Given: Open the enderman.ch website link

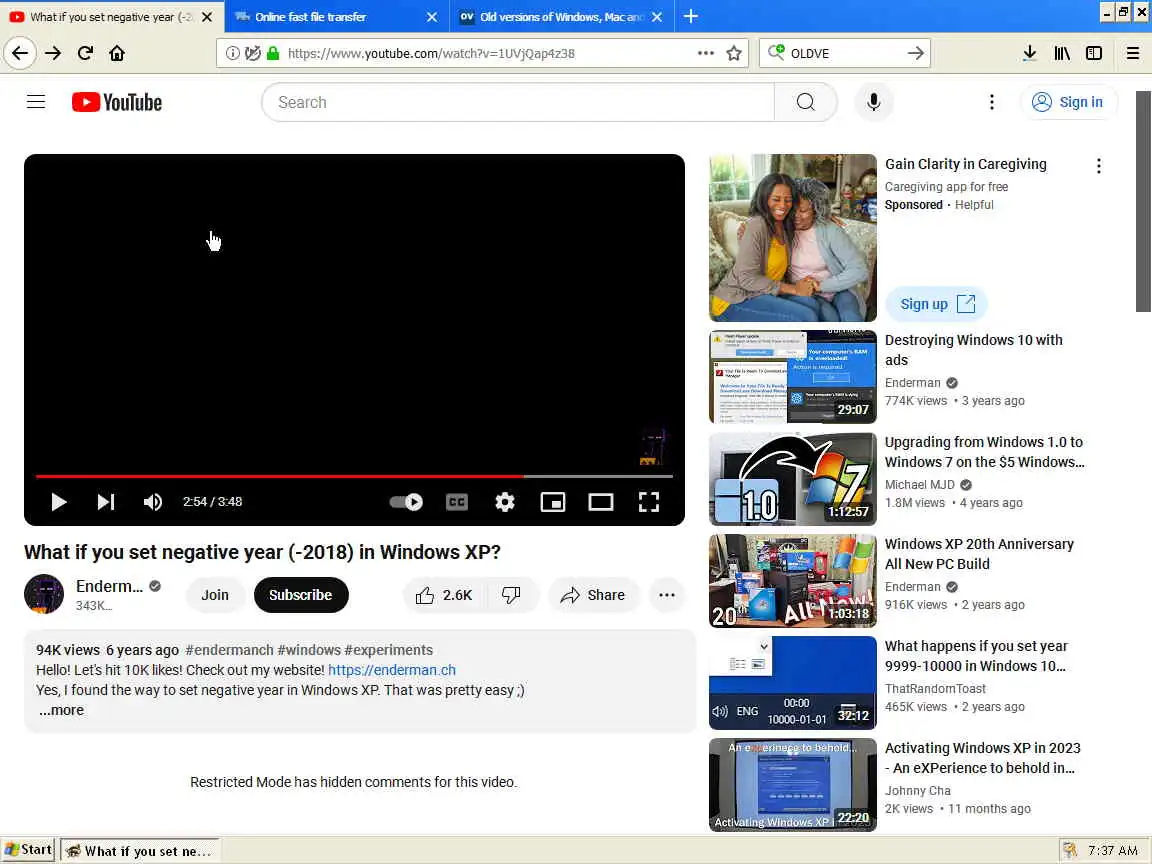Looking at the screenshot, I should click(392, 670).
